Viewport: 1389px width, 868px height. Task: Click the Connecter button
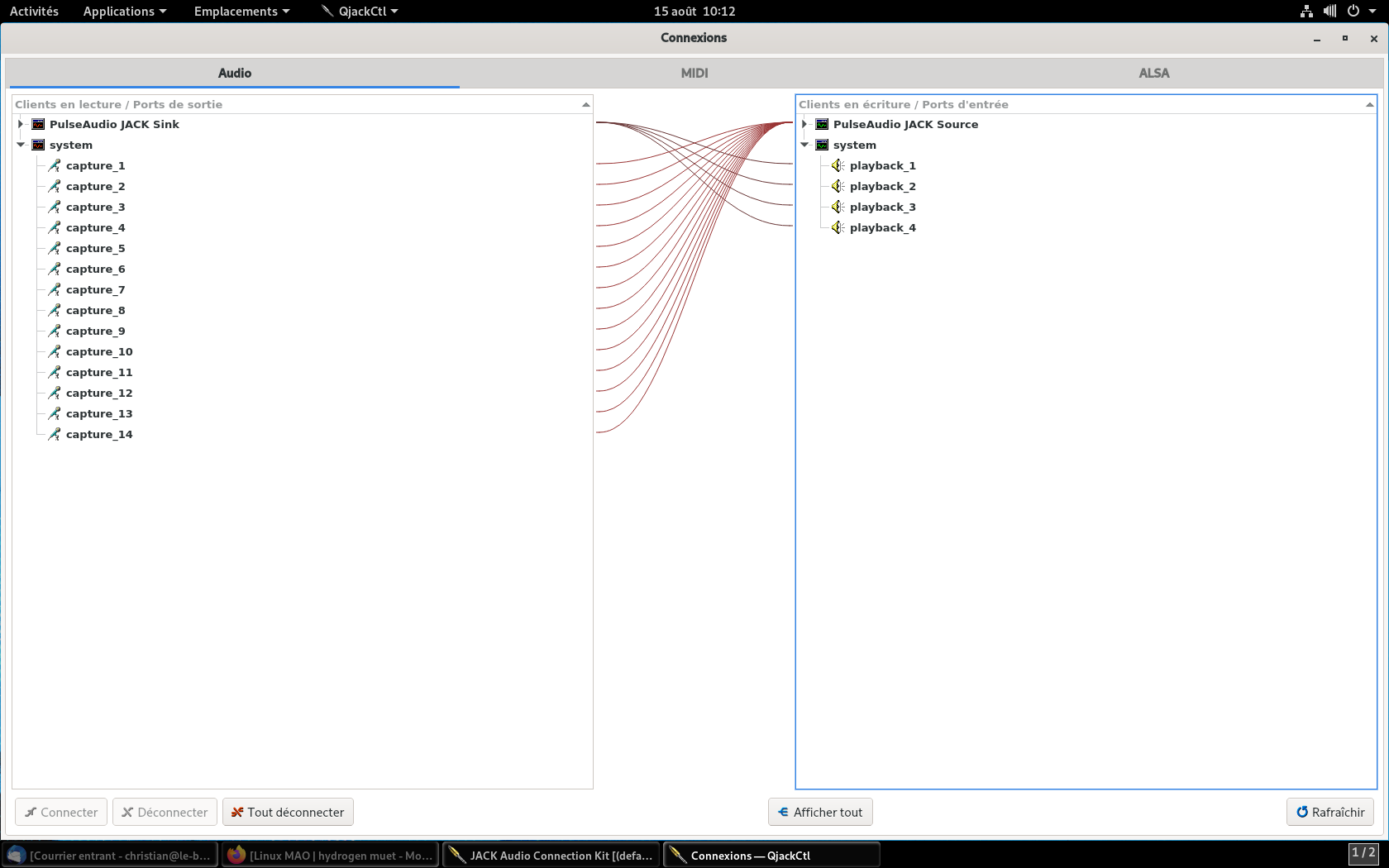pyautogui.click(x=61, y=812)
